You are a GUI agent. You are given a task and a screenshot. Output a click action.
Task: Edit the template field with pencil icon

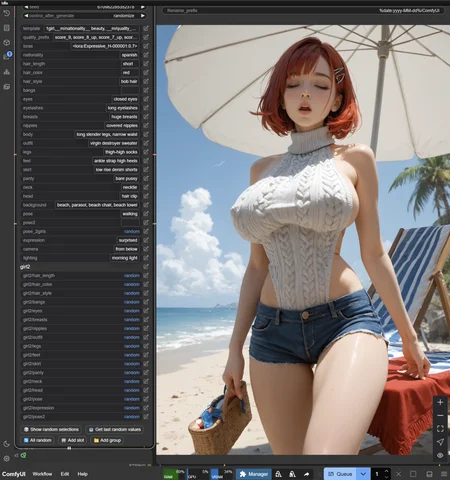[x=146, y=29]
